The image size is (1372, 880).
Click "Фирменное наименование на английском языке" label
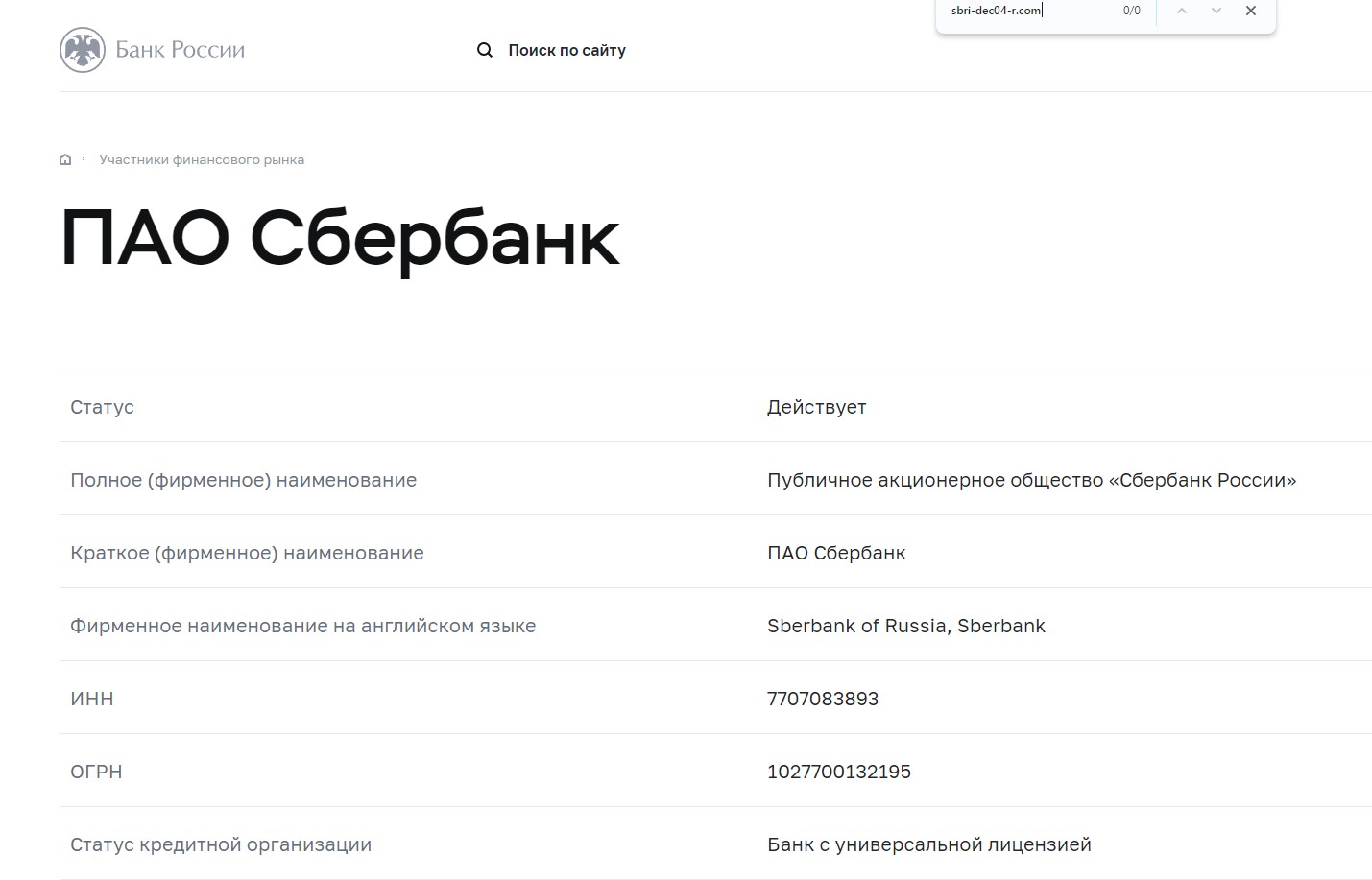coord(302,626)
